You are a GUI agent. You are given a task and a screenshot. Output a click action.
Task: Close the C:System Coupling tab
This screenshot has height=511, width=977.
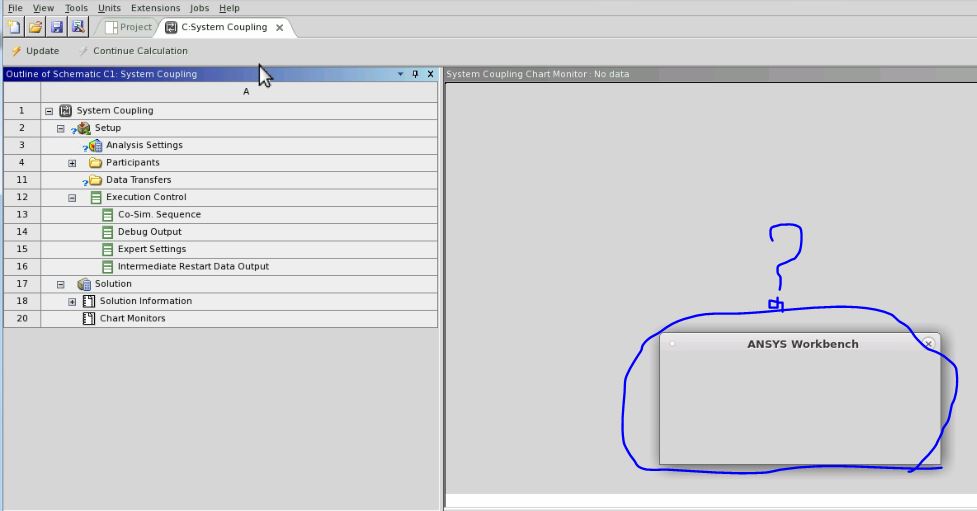(280, 27)
